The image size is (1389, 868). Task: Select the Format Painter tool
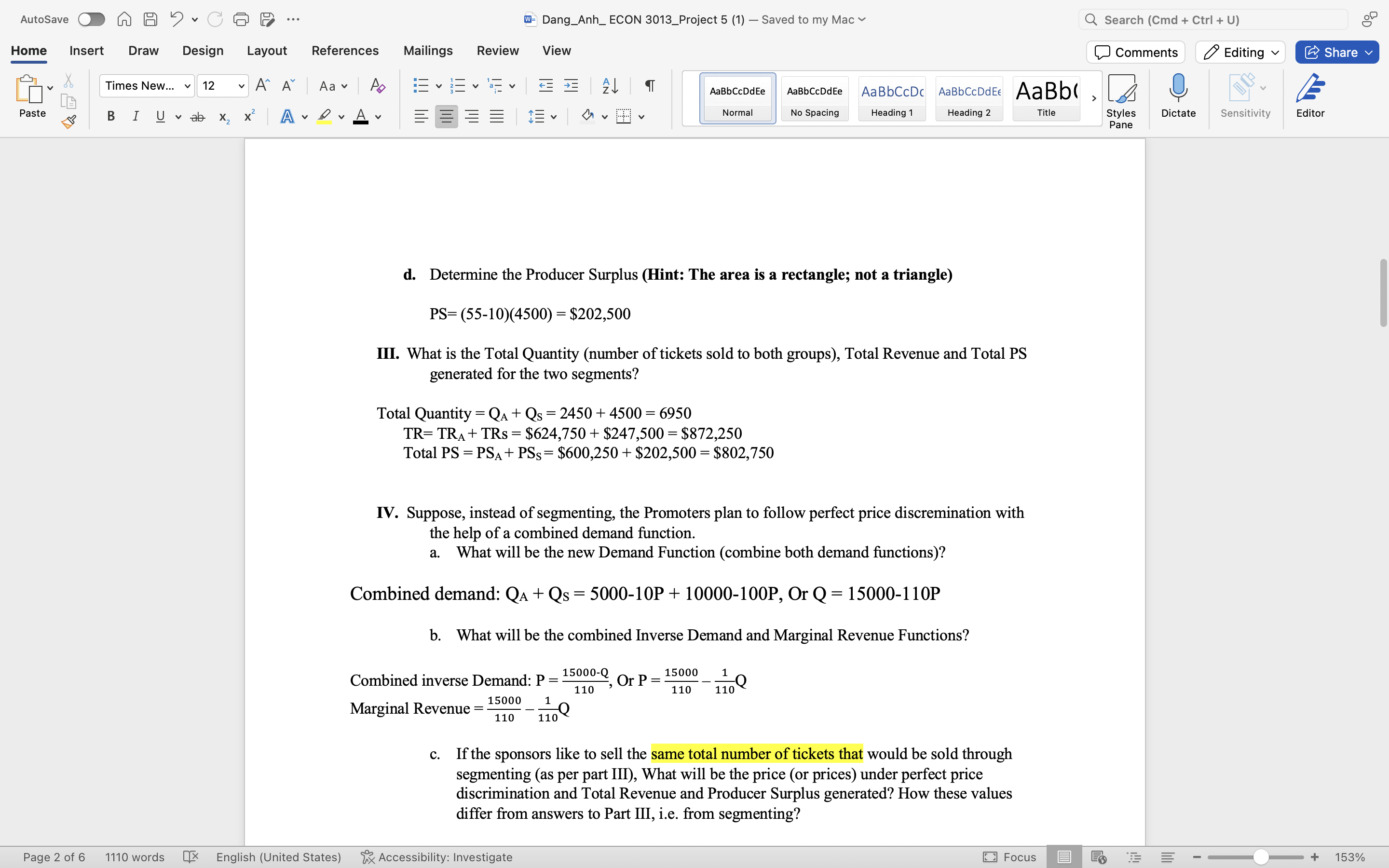point(68,121)
